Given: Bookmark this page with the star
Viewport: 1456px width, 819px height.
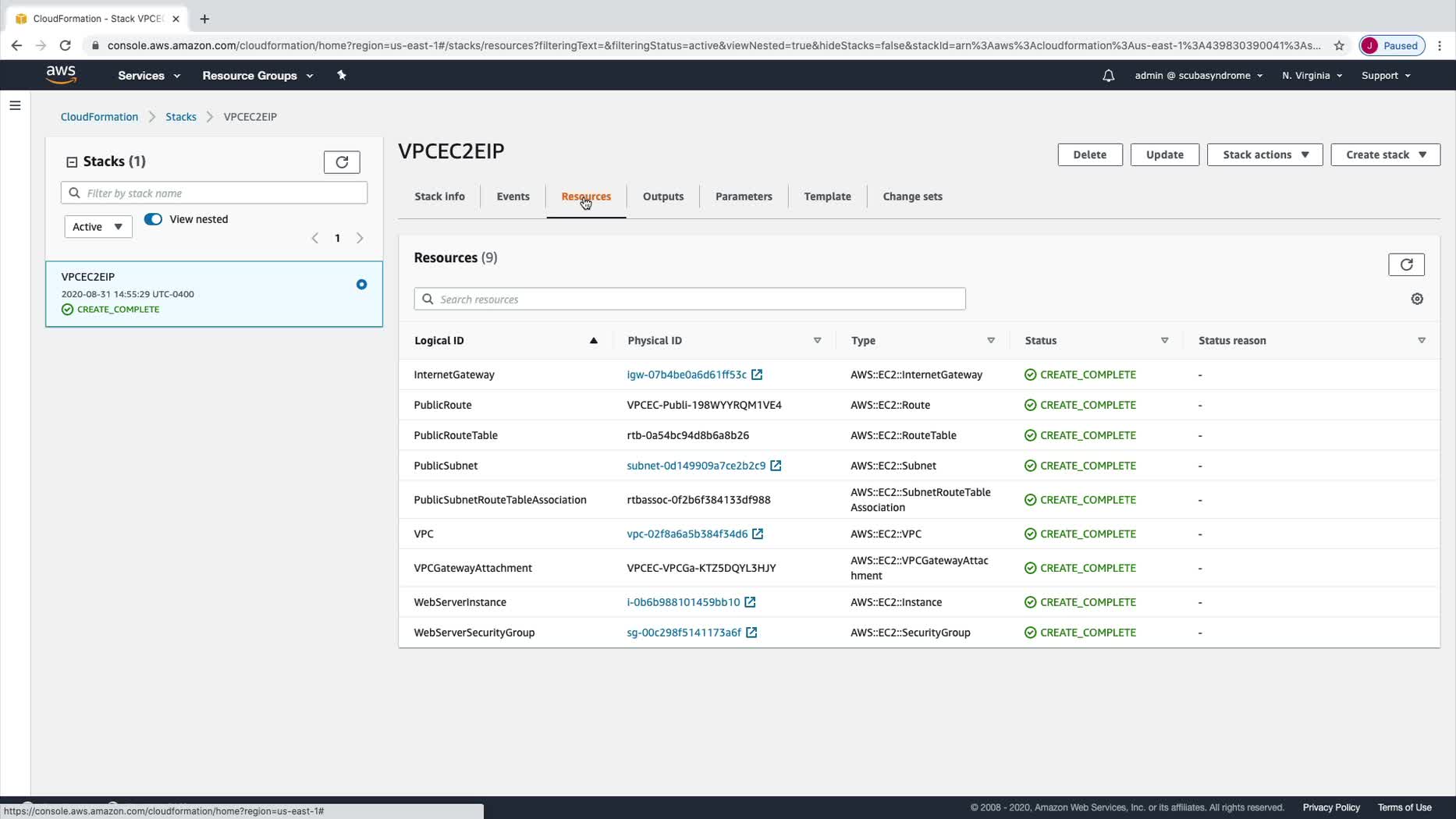Looking at the screenshot, I should (x=1339, y=45).
